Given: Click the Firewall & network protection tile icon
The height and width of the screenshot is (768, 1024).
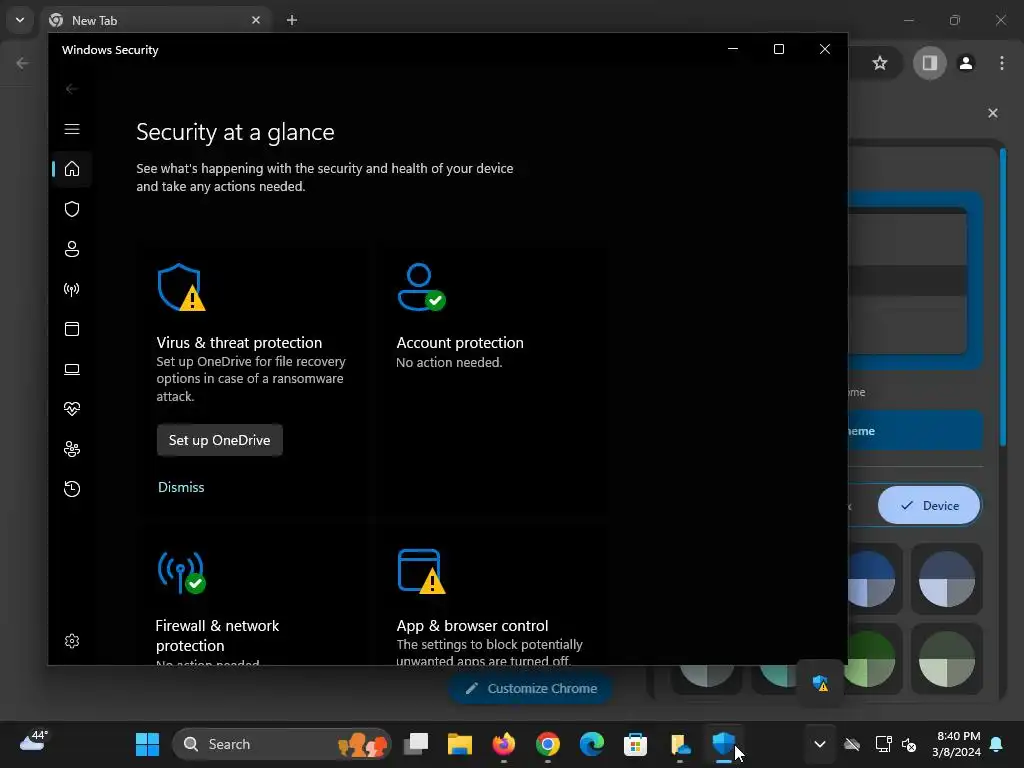Looking at the screenshot, I should pyautogui.click(x=181, y=573).
